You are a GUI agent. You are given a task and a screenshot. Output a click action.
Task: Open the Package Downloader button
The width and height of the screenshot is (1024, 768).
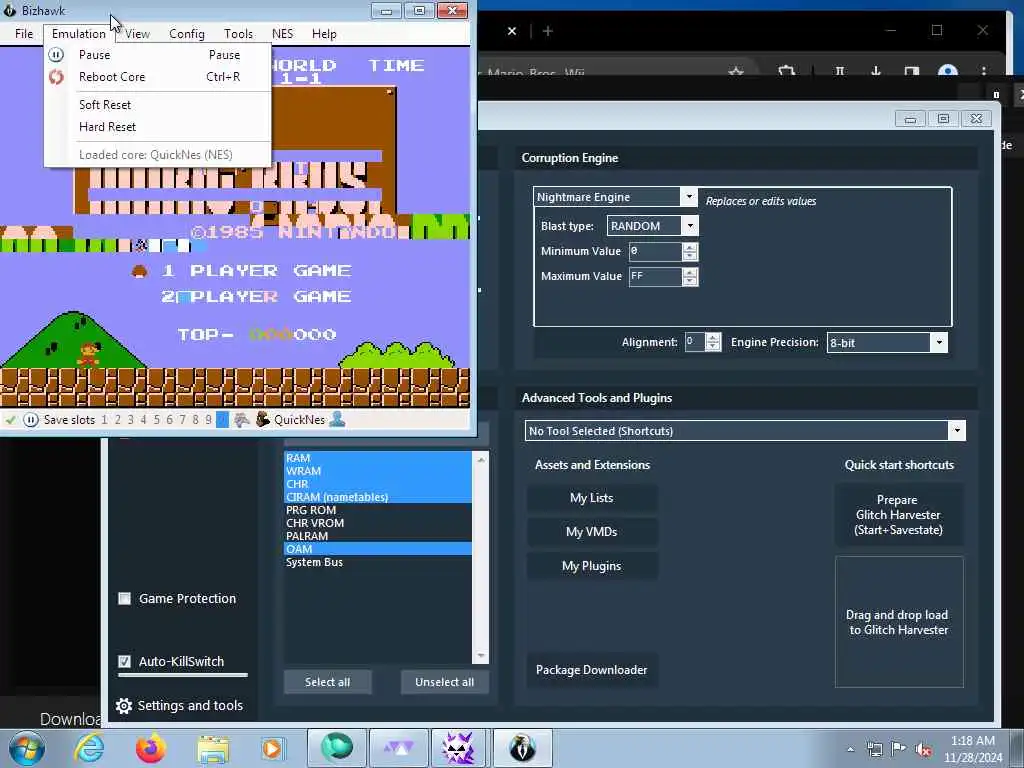[592, 669]
